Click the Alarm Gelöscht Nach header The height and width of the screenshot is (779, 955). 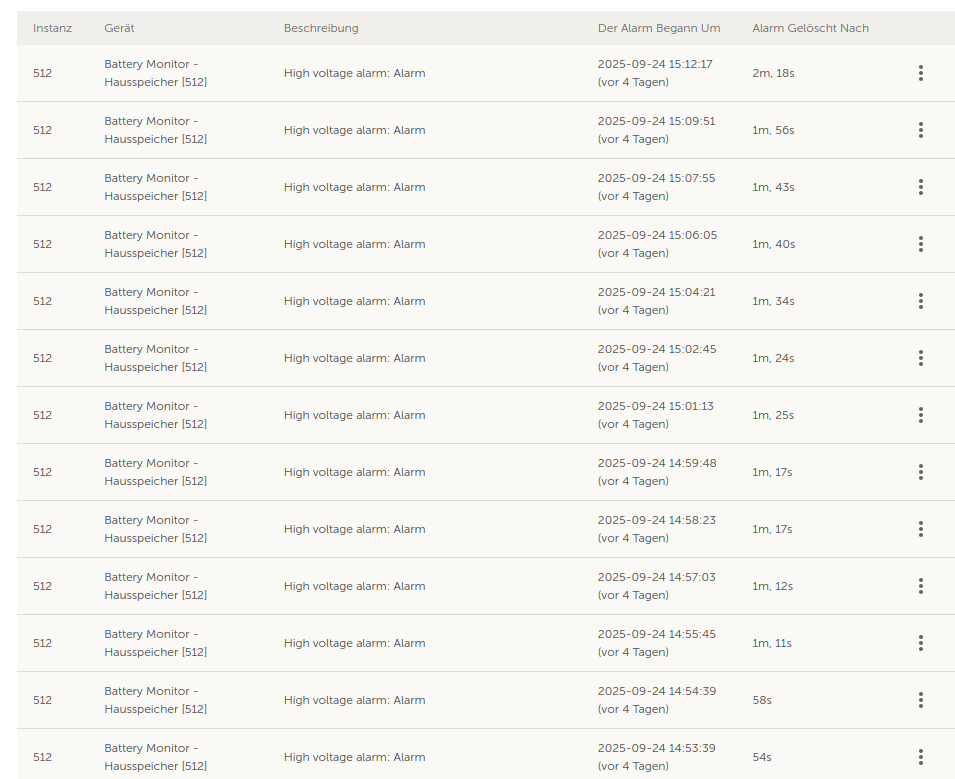810,28
